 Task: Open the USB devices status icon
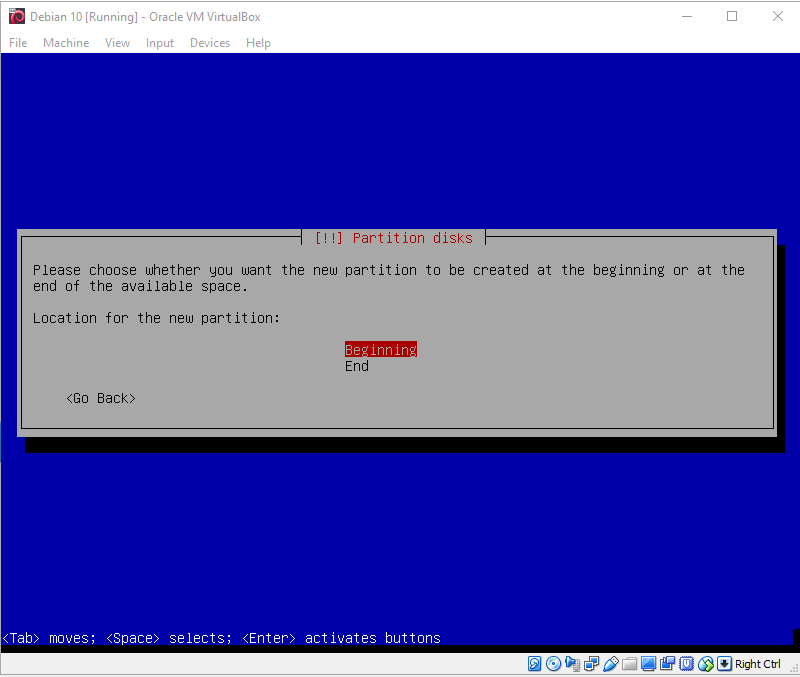611,664
